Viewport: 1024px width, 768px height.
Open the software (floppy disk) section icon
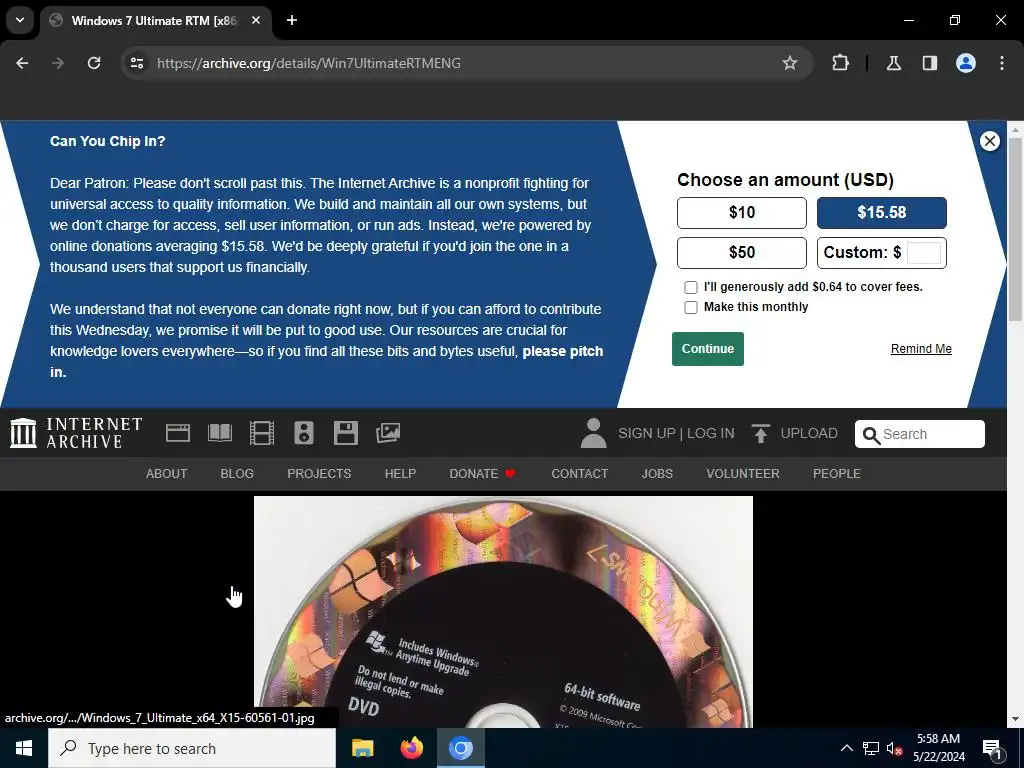click(345, 433)
